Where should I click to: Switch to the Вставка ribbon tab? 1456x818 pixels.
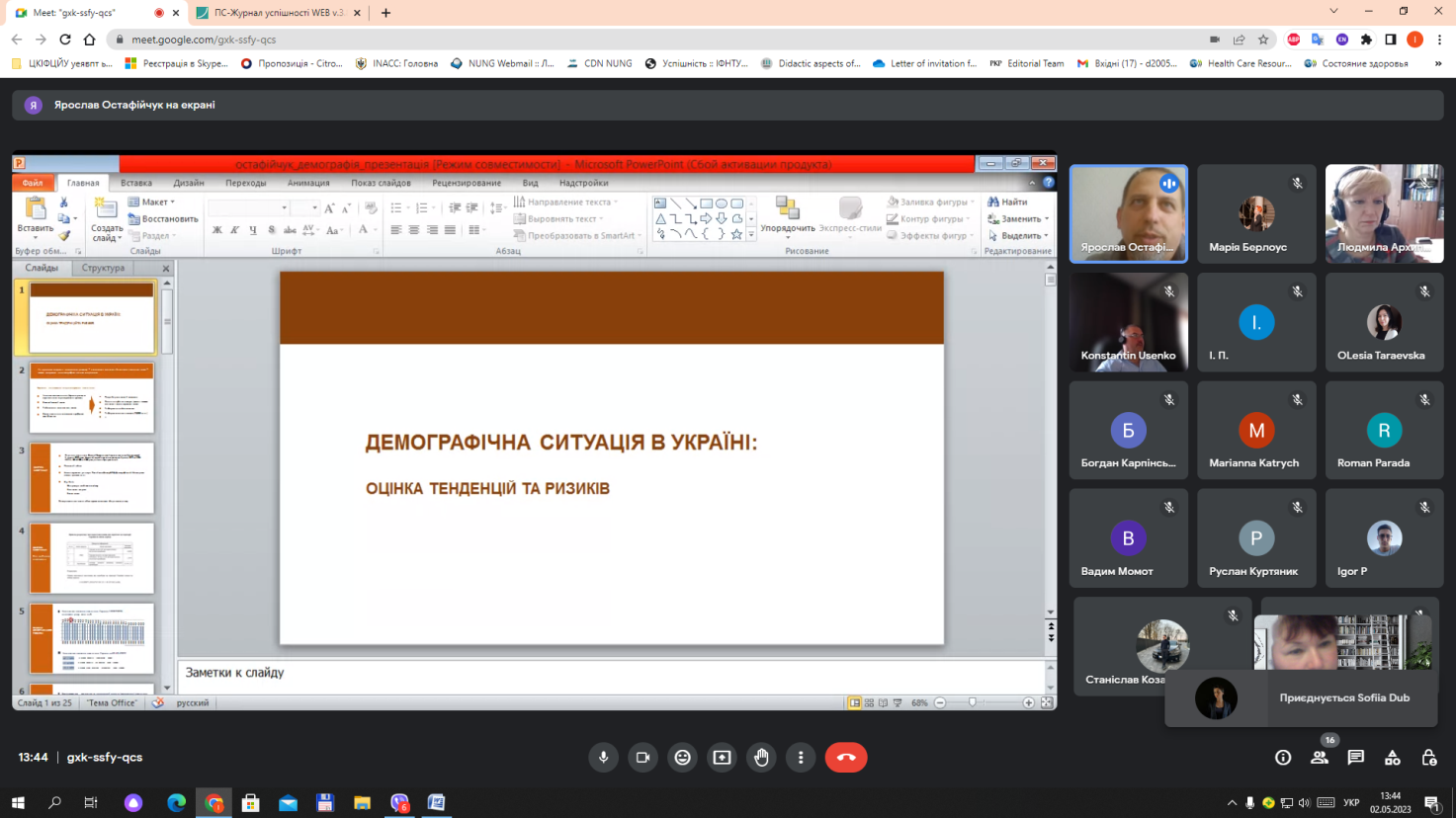[x=135, y=182]
